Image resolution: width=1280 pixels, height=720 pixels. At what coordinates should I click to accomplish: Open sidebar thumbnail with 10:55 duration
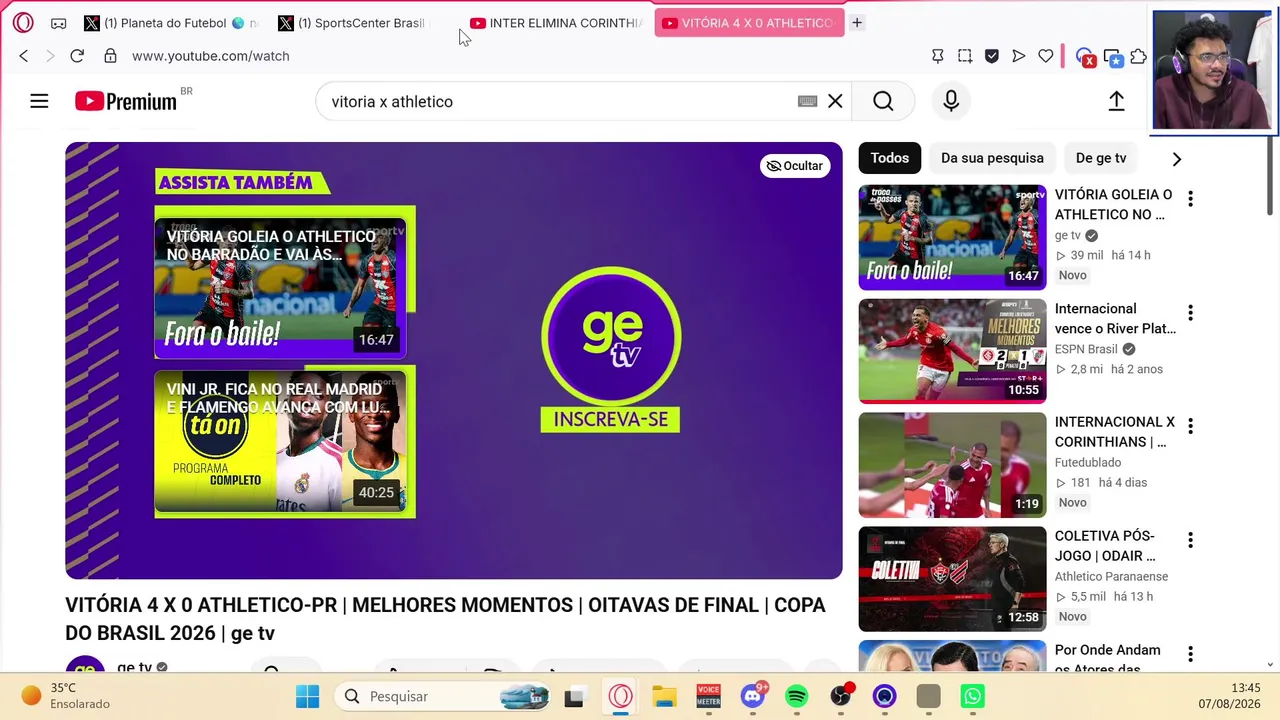pyautogui.click(x=952, y=351)
